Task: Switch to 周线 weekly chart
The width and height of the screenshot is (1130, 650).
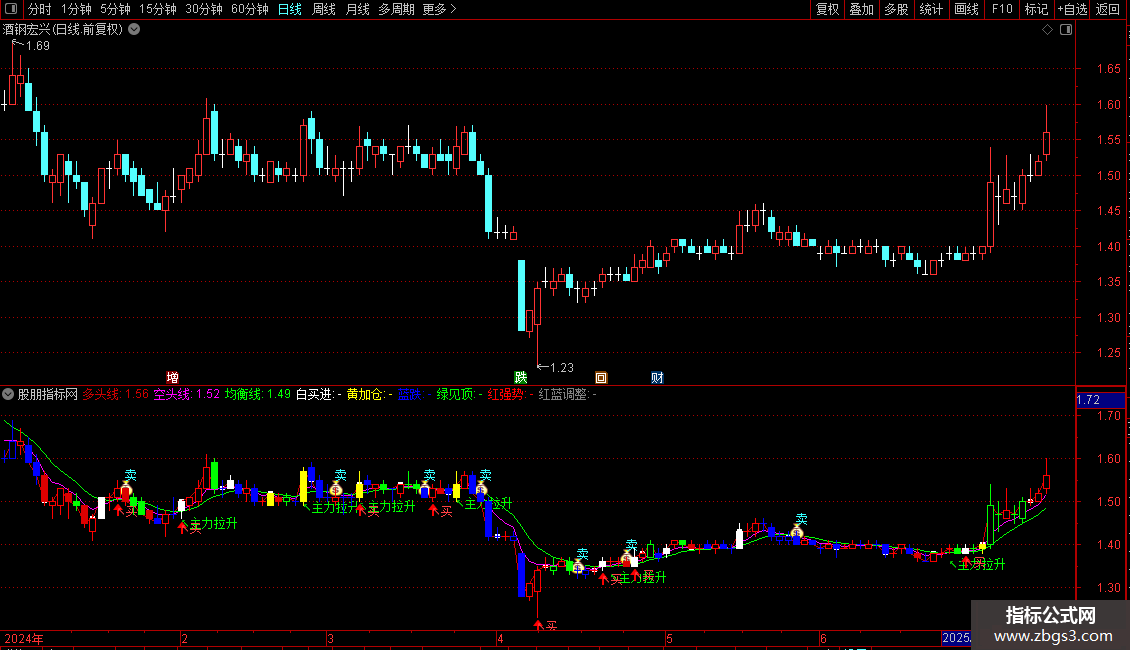Action: (324, 9)
